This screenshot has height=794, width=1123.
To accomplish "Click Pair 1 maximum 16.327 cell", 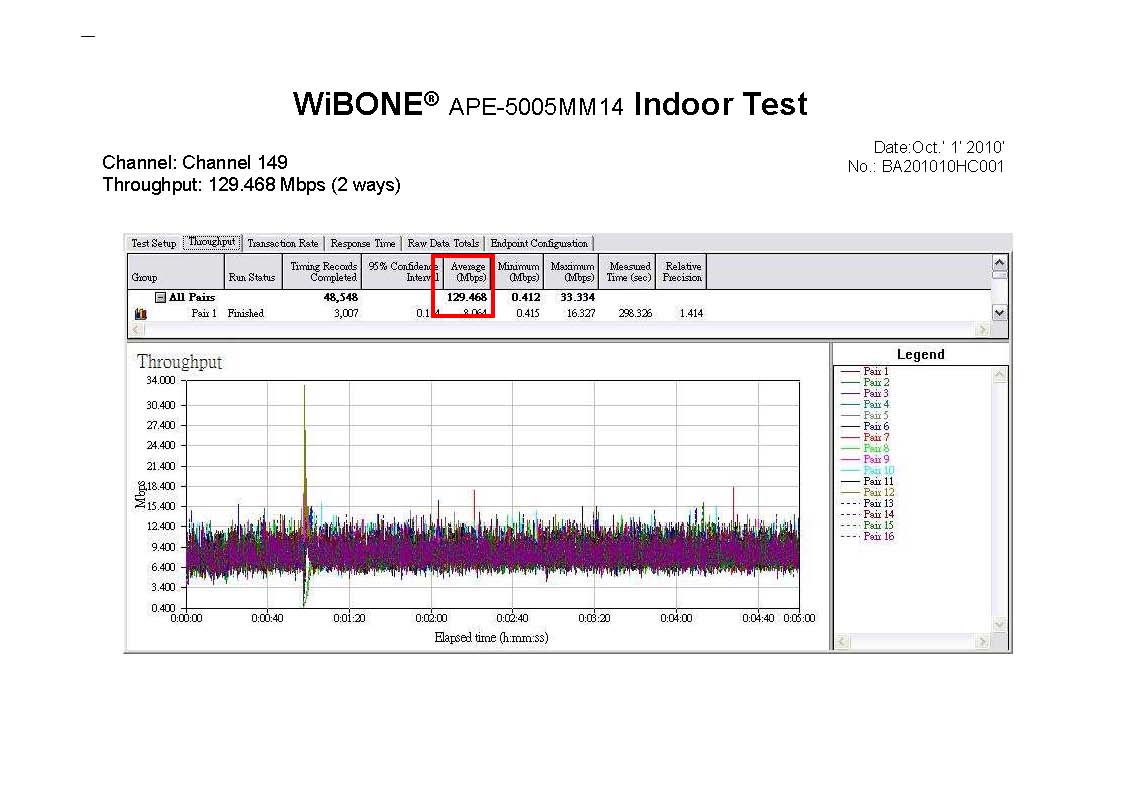I will (581, 314).
